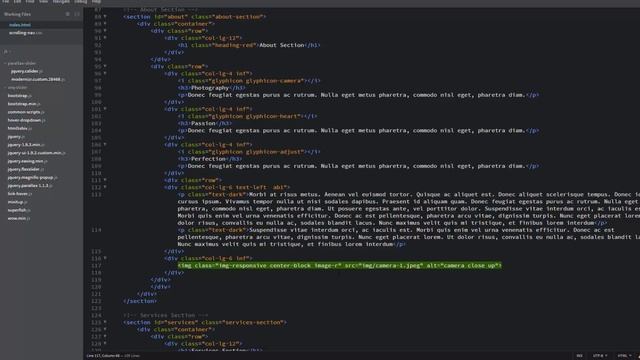Fold the col-lg-12 div at line 91

105,38
